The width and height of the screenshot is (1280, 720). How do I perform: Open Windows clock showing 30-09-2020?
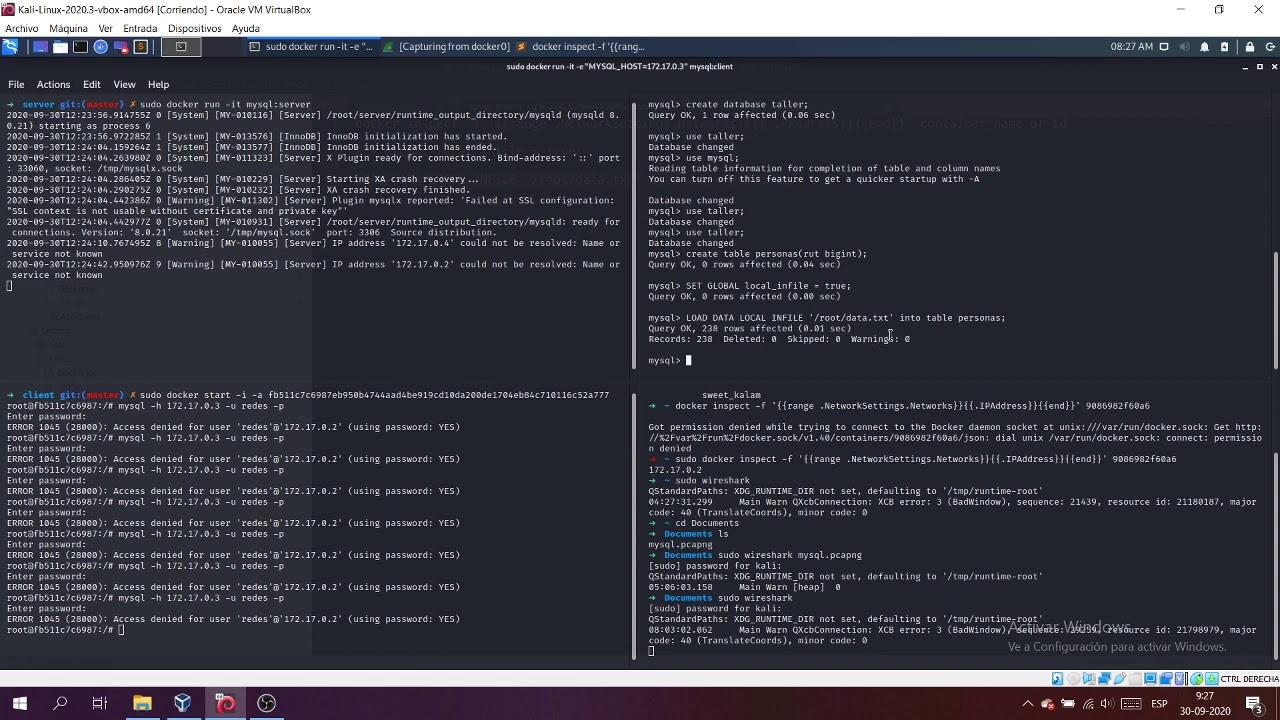click(x=1205, y=703)
